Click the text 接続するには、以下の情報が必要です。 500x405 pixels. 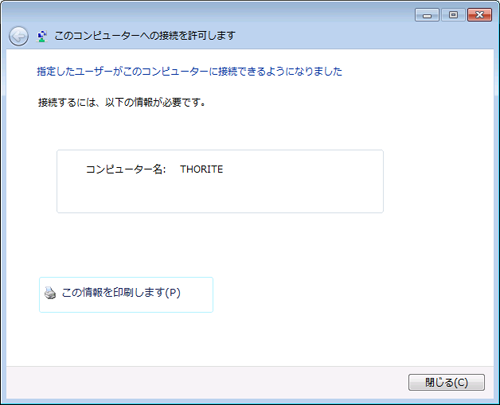pyautogui.click(x=122, y=102)
